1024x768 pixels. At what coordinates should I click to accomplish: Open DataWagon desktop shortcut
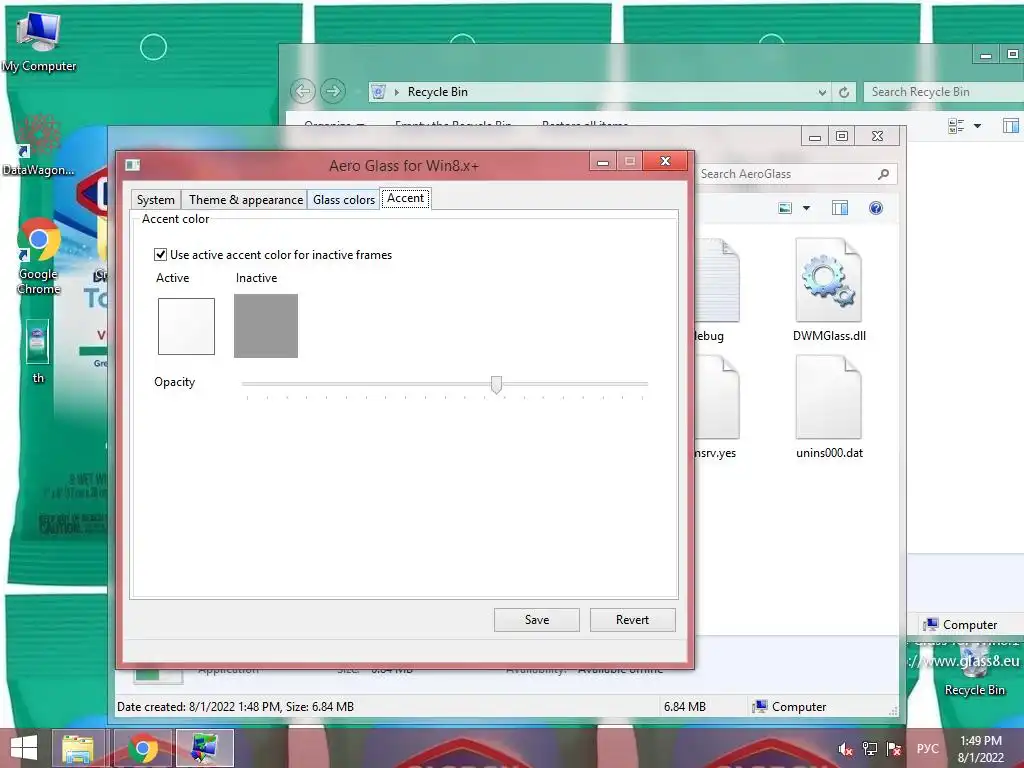[39, 146]
